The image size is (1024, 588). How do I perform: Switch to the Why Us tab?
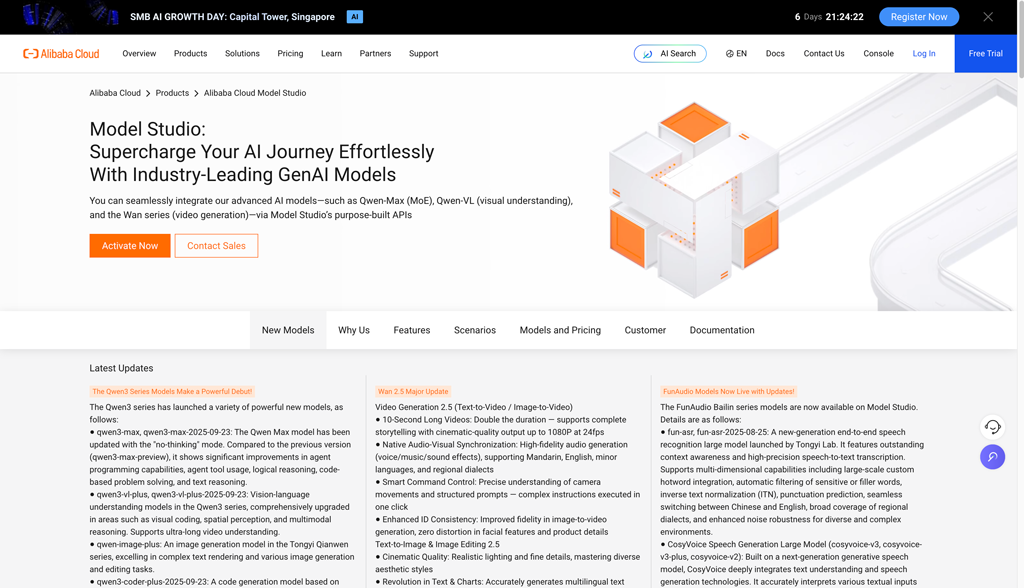point(353,330)
